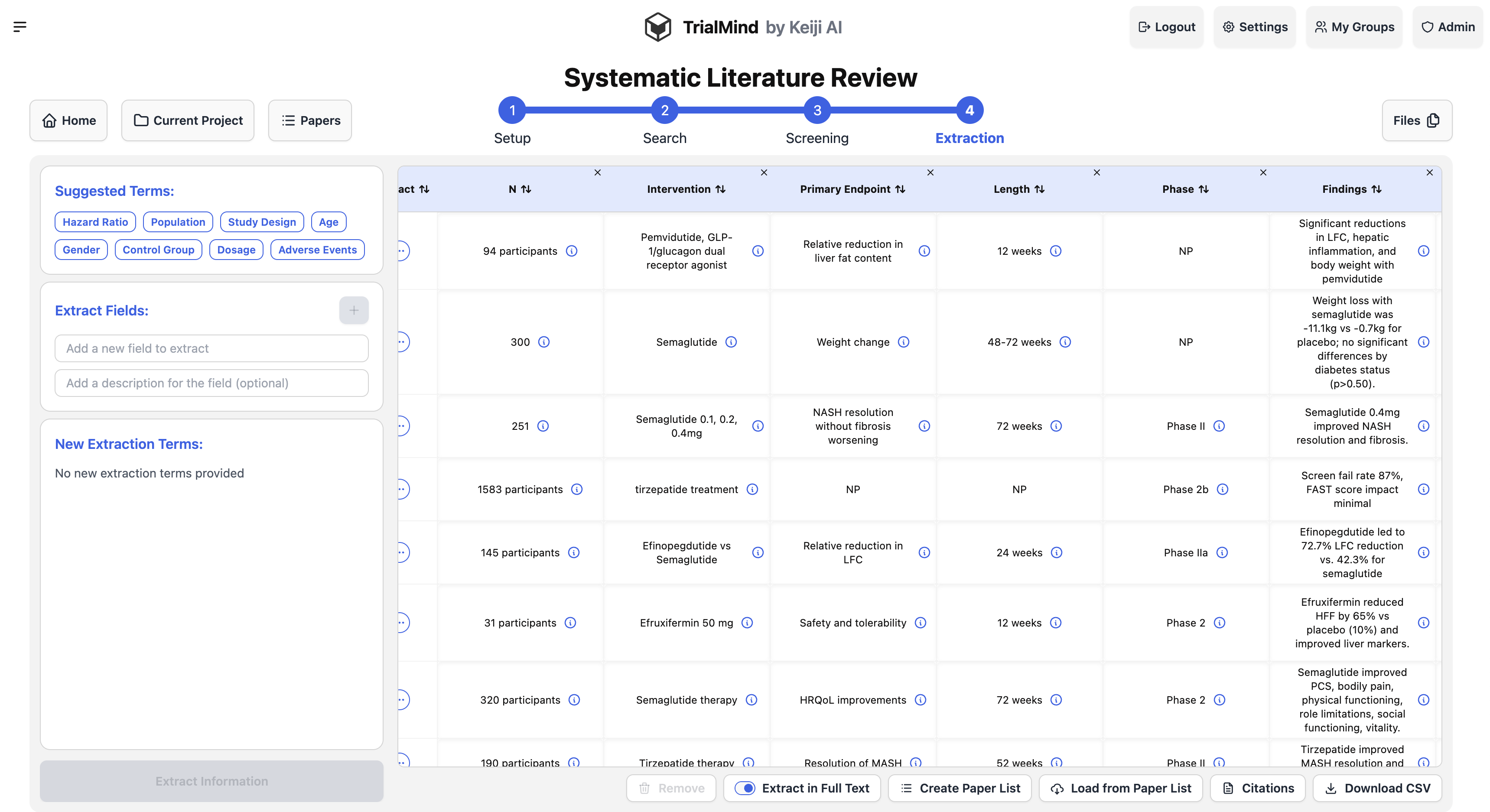Click the Add a new field input
The height and width of the screenshot is (812, 1490).
click(211, 349)
